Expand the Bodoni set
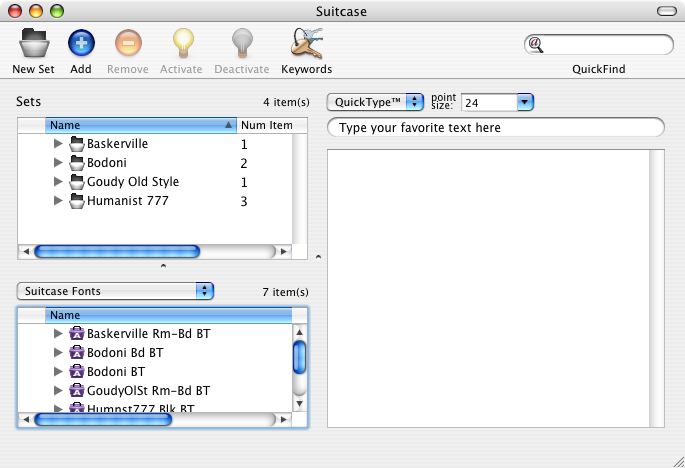 coord(58,163)
